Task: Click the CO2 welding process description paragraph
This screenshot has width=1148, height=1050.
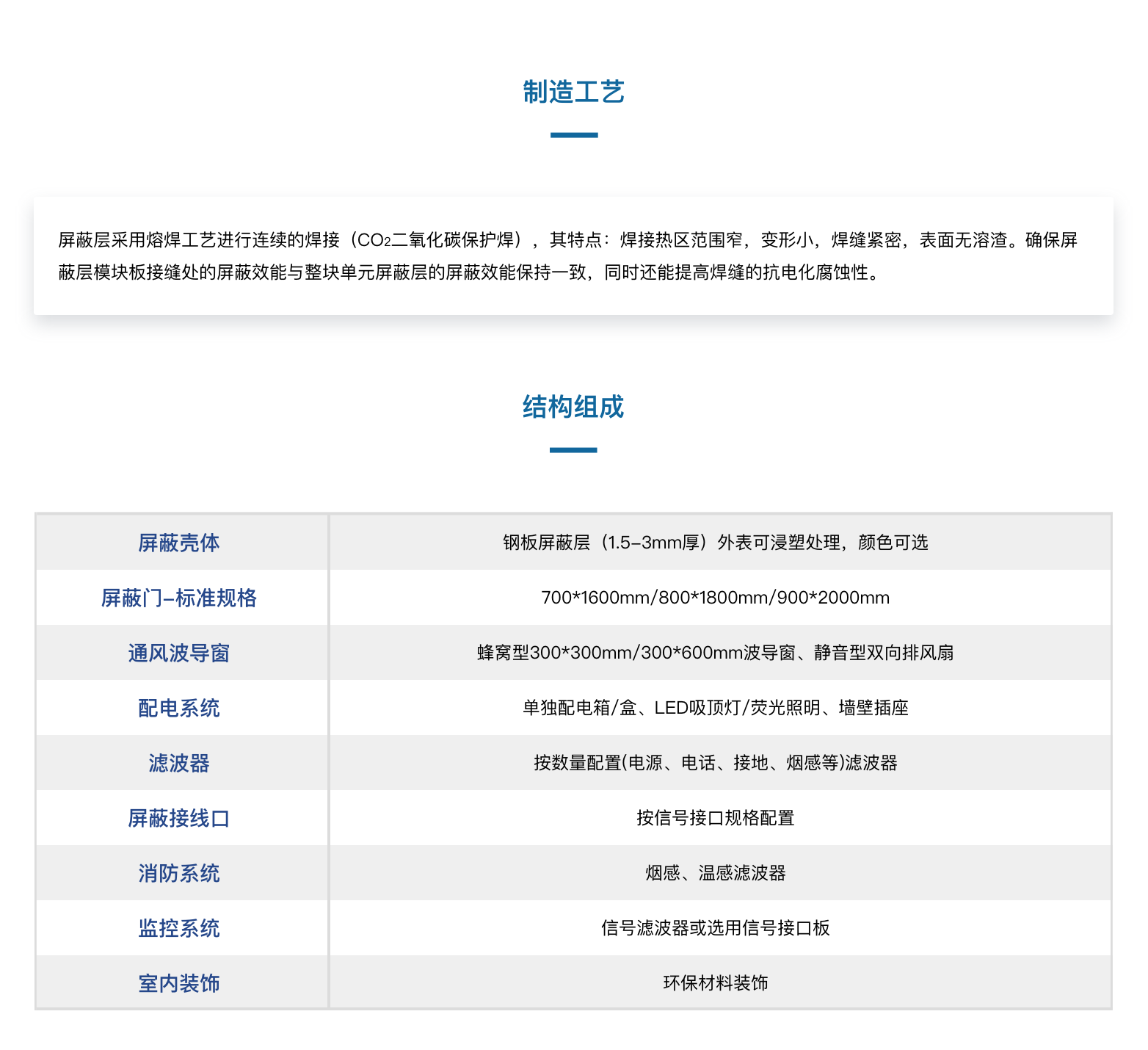Action: (x=573, y=257)
